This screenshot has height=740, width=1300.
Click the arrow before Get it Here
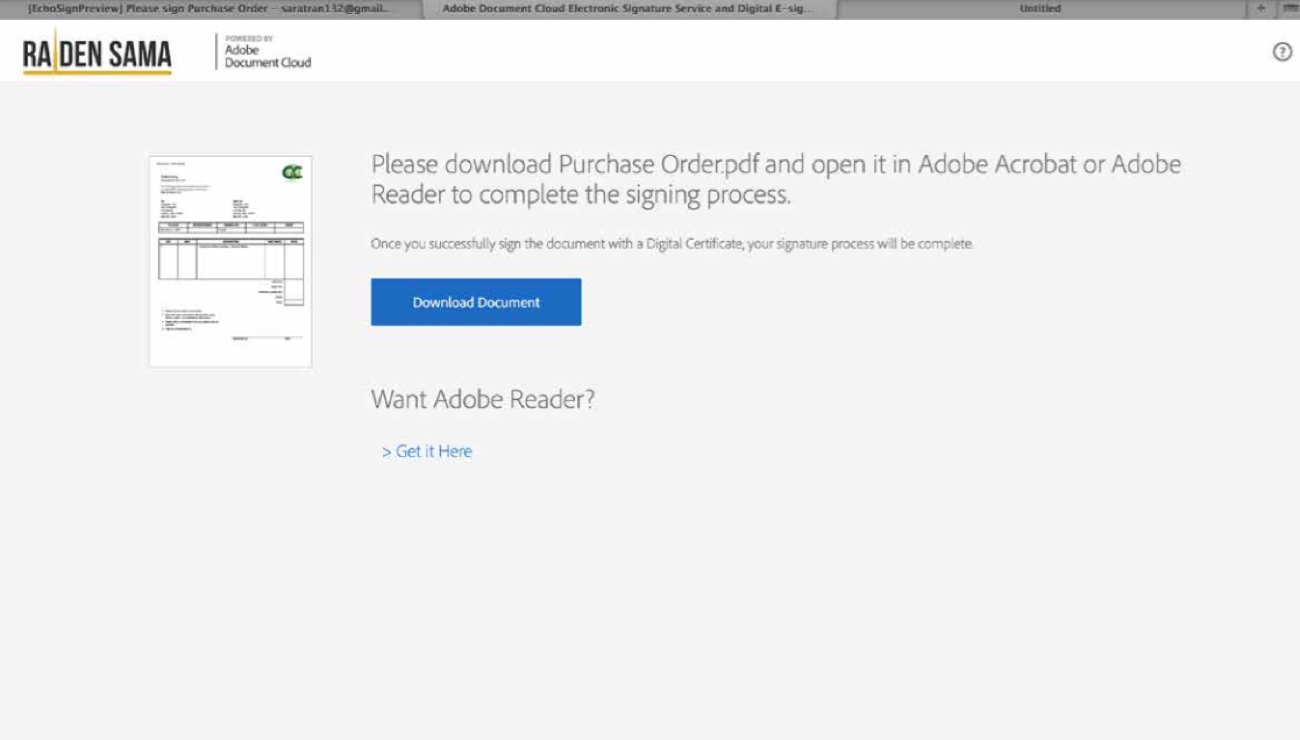click(x=386, y=452)
